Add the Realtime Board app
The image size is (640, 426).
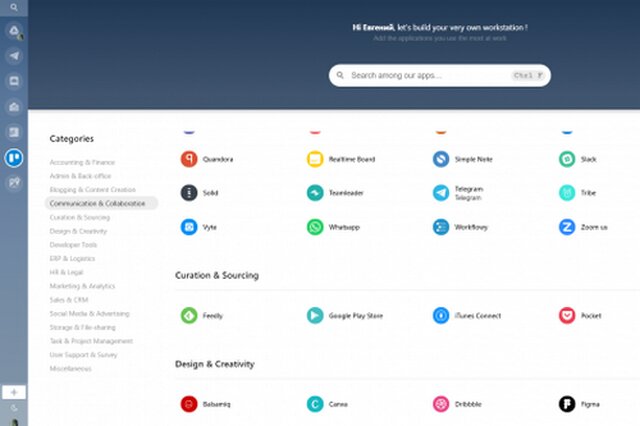341,159
